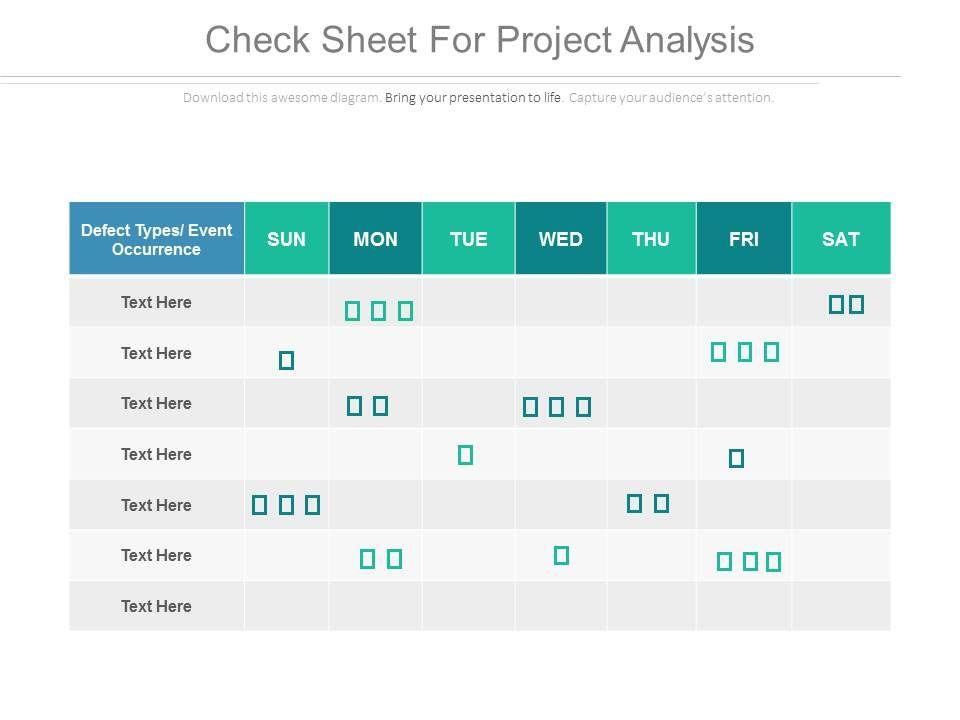Check the single FRI box in the fourth row

(x=737, y=459)
